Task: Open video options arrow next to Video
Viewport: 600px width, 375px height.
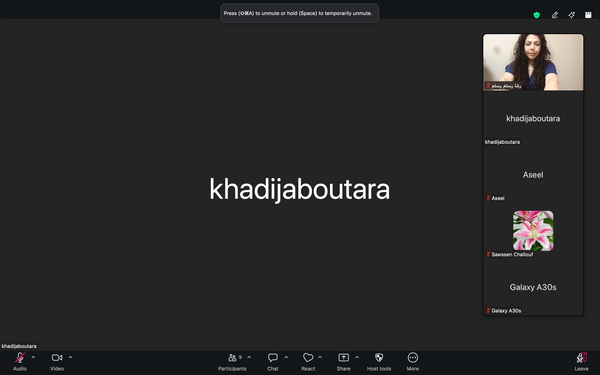Action: [x=70, y=357]
